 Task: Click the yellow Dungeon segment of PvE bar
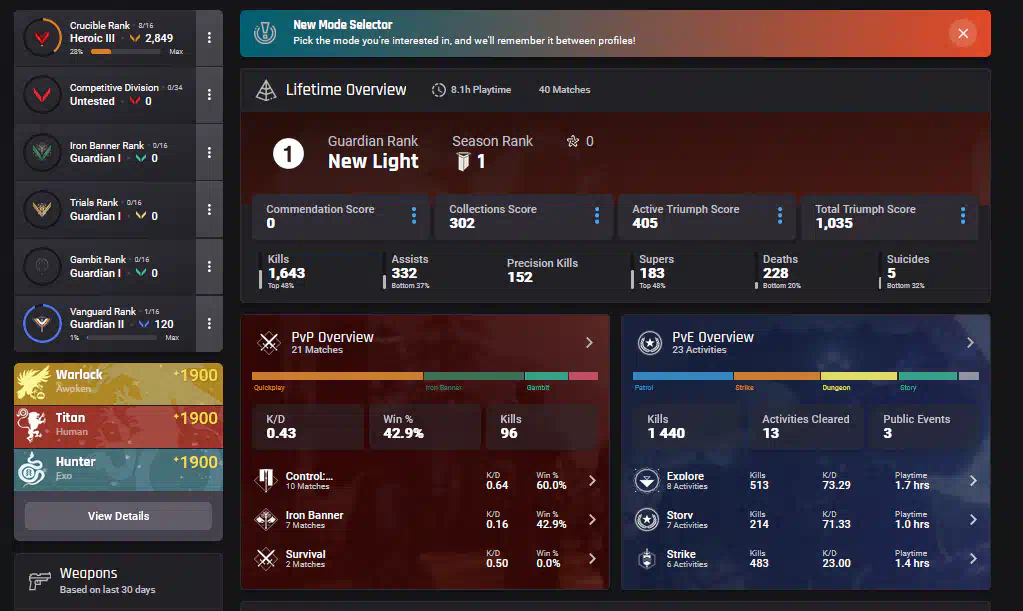859,376
